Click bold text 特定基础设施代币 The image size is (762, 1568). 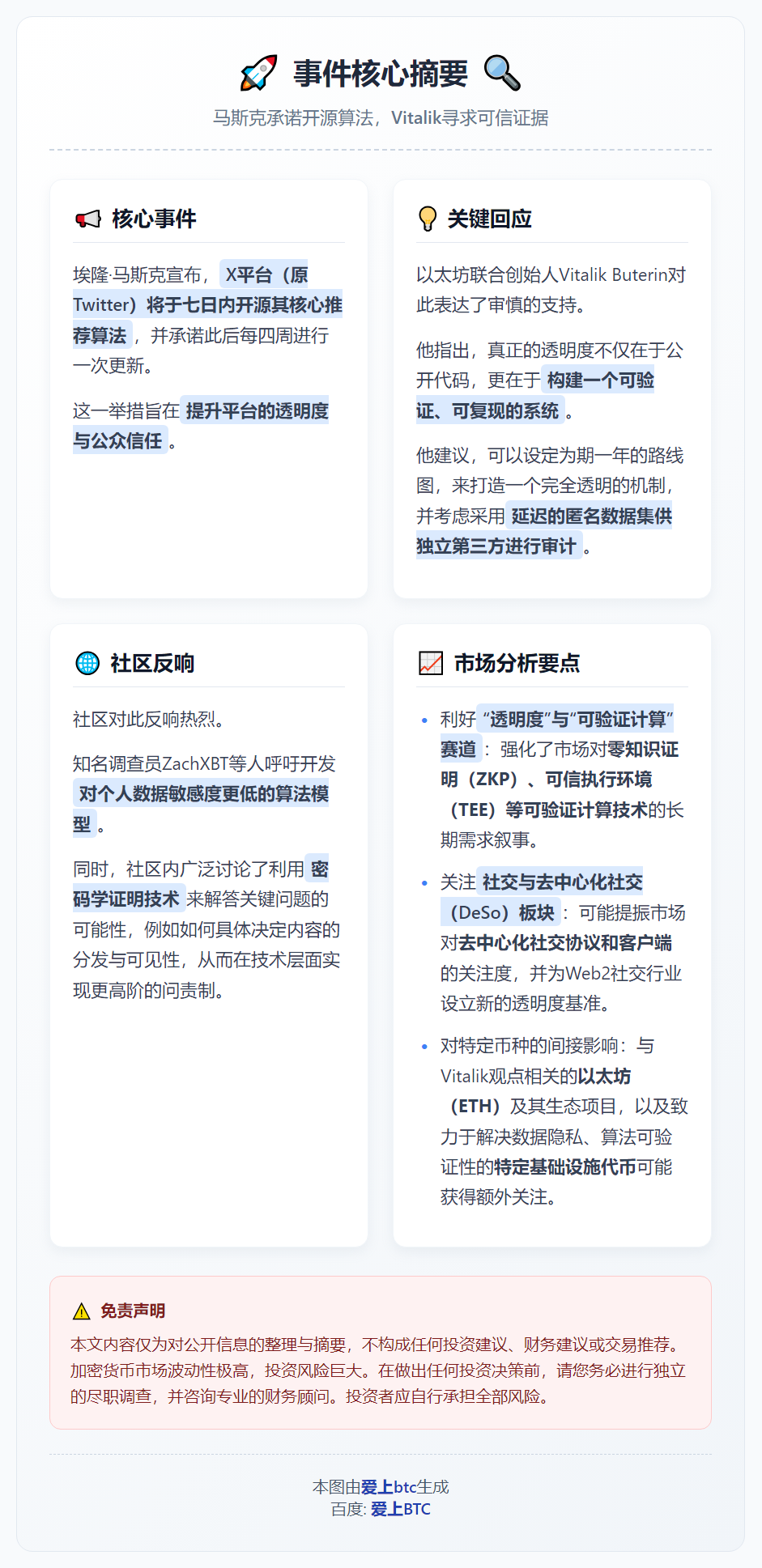565,1167
